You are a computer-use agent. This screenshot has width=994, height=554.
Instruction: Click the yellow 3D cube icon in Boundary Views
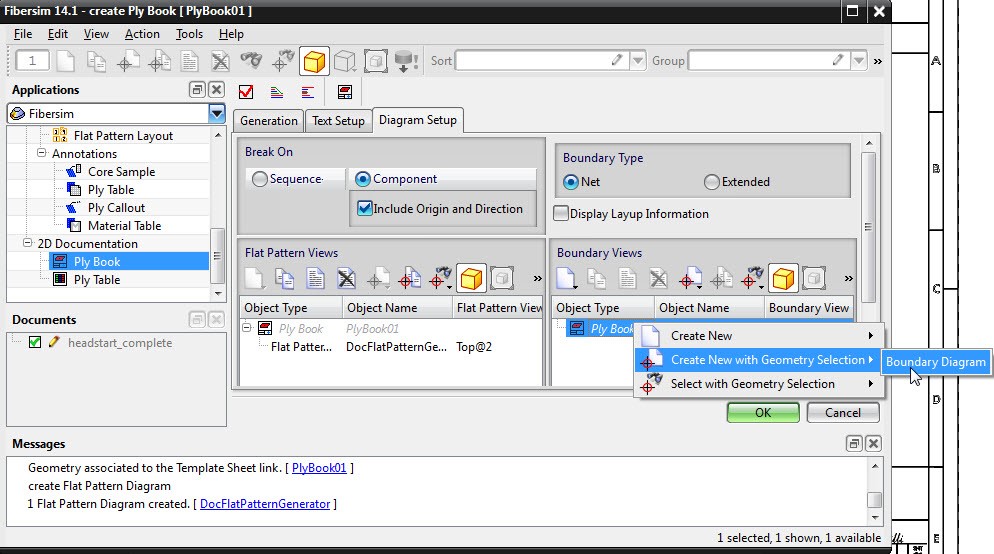[784, 279]
